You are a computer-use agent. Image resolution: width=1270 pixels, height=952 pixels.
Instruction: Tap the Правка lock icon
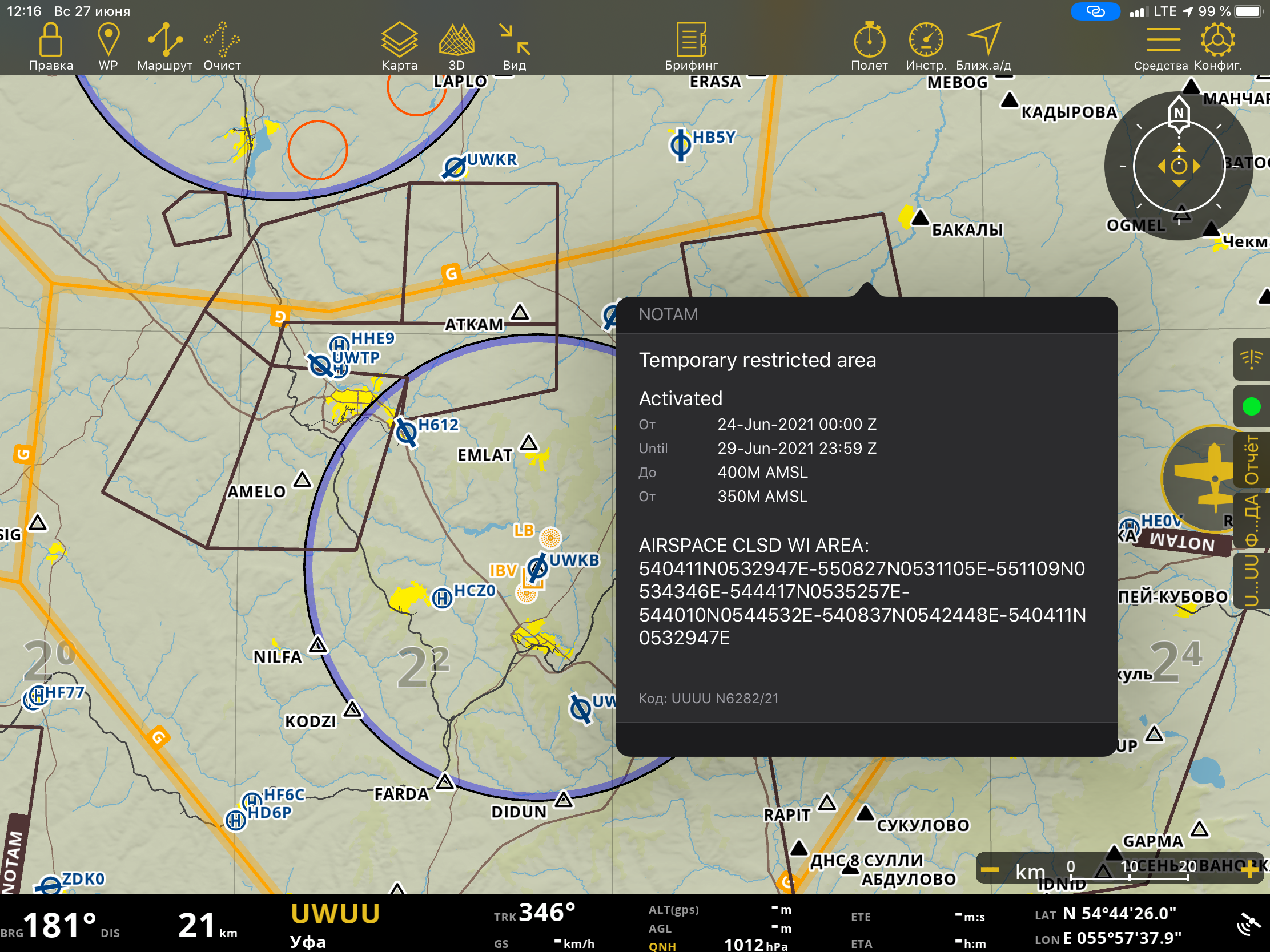coord(50,40)
